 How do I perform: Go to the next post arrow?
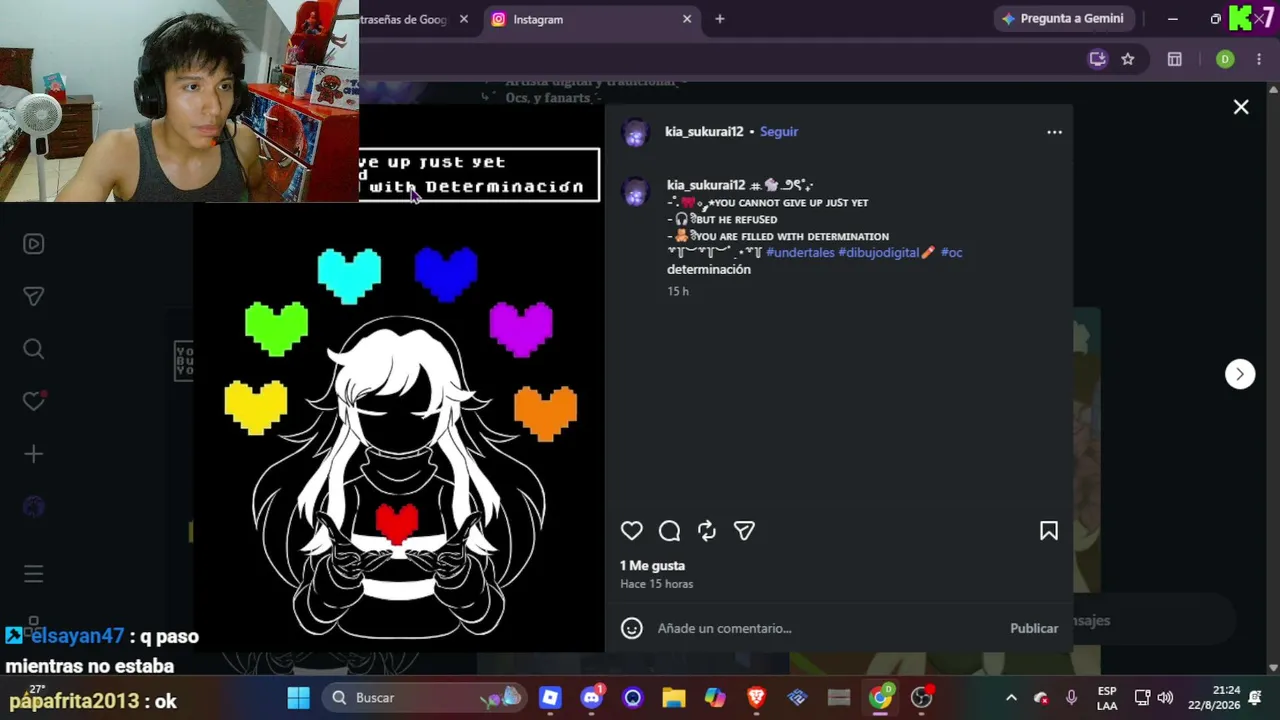click(1240, 374)
